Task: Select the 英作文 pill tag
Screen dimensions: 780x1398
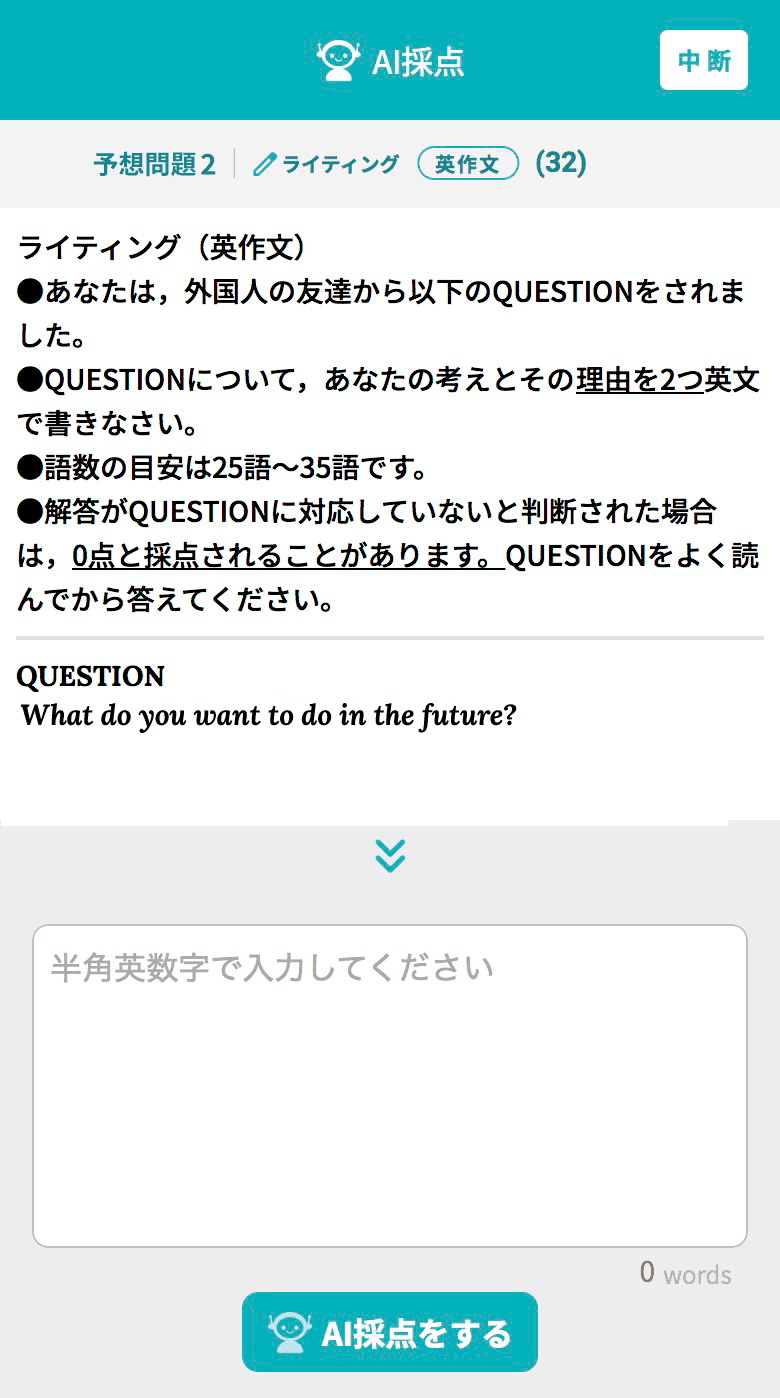Action: (468, 163)
